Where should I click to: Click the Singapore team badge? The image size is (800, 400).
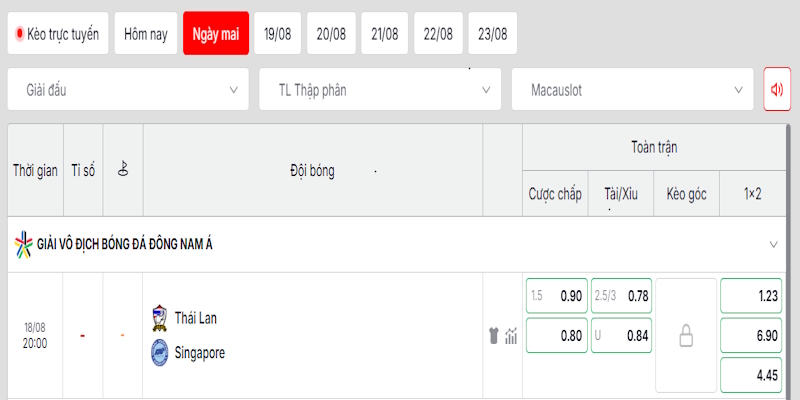160,353
